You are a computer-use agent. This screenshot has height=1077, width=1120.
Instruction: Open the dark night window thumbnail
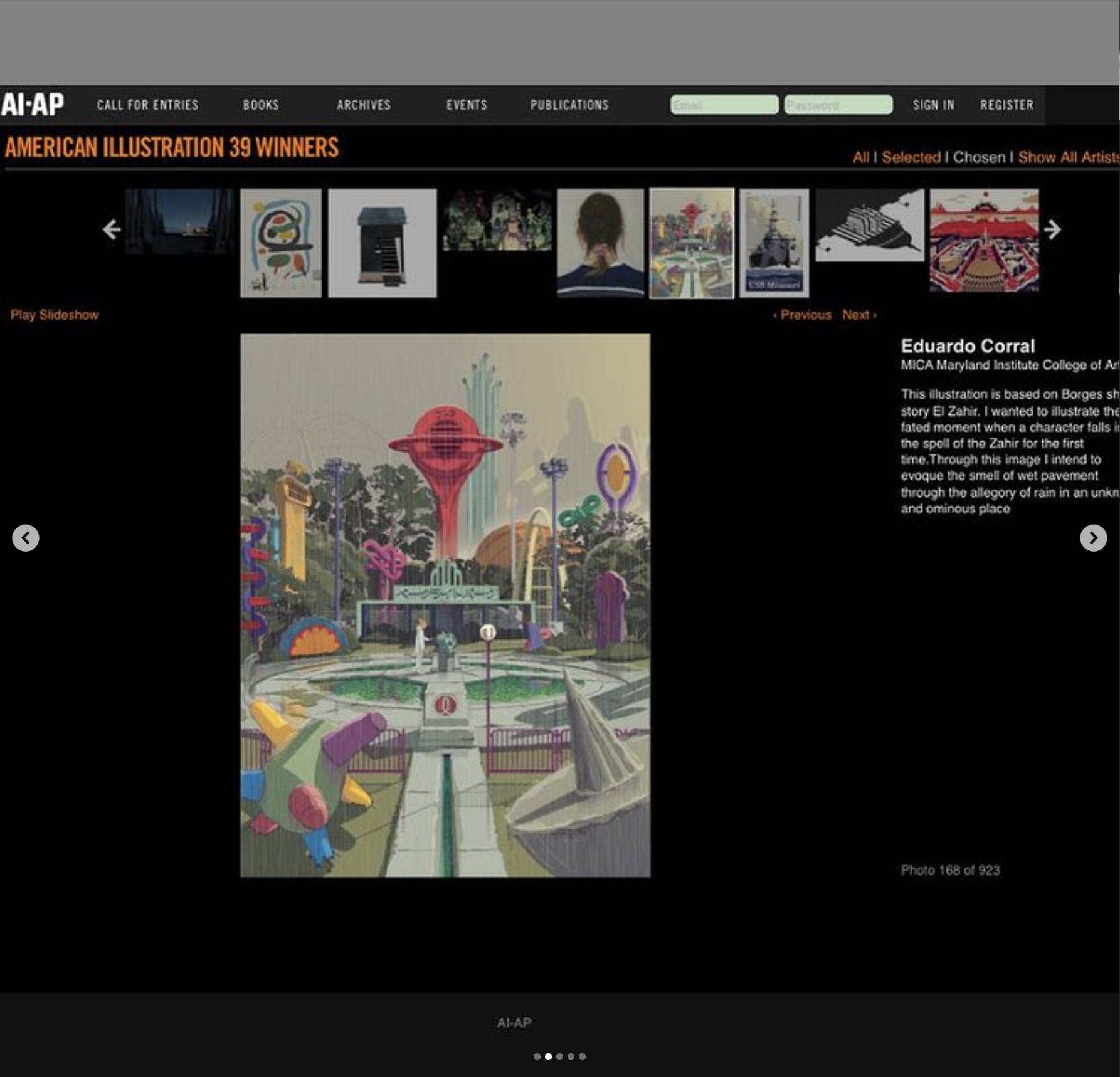179,221
